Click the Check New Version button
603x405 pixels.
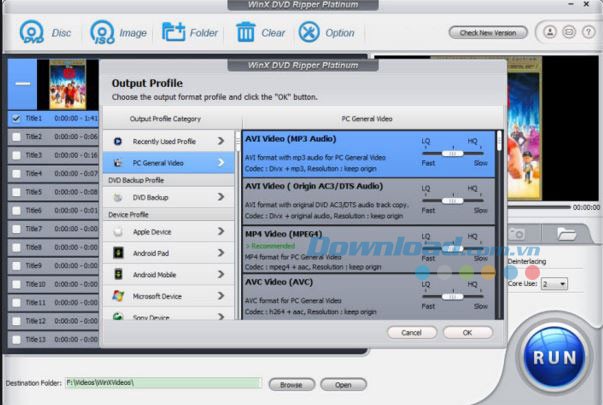tap(488, 33)
